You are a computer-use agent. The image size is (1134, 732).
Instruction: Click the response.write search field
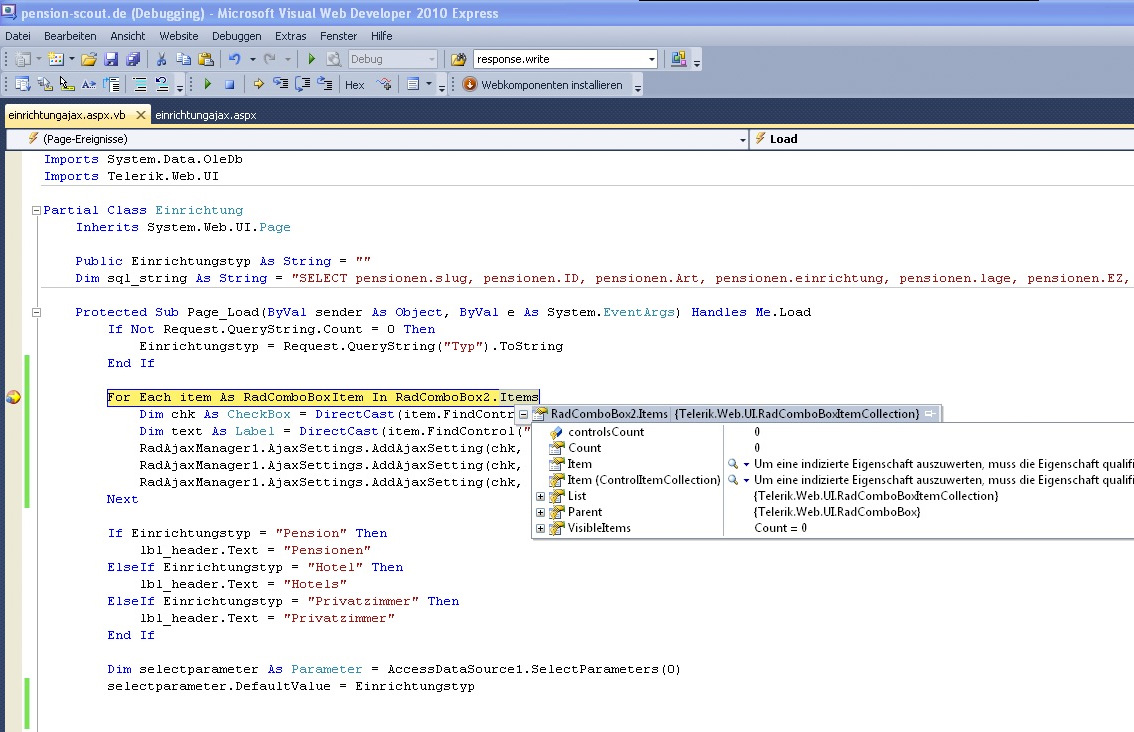(x=560, y=59)
